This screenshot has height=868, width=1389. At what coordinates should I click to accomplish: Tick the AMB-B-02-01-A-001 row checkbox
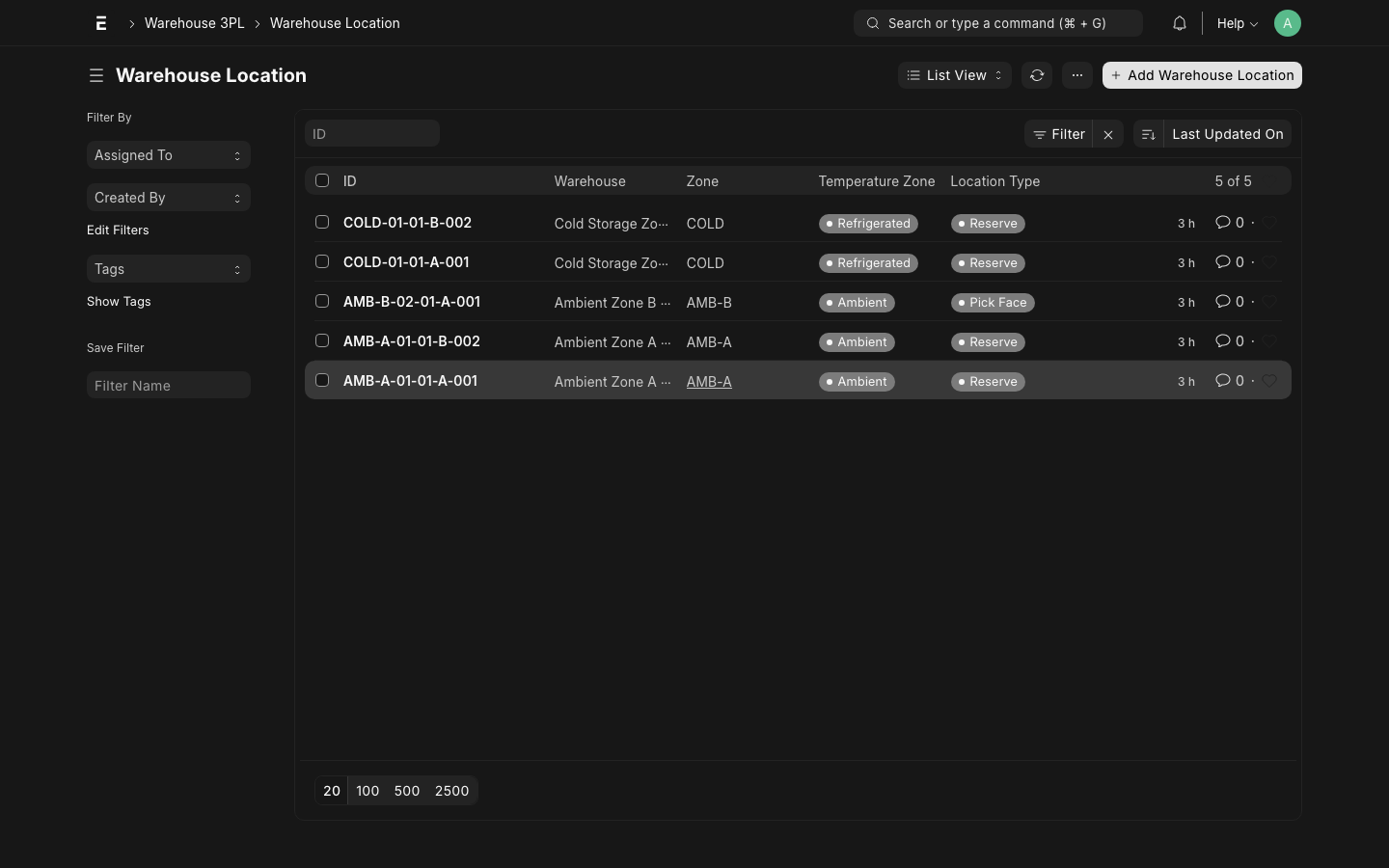(x=322, y=301)
